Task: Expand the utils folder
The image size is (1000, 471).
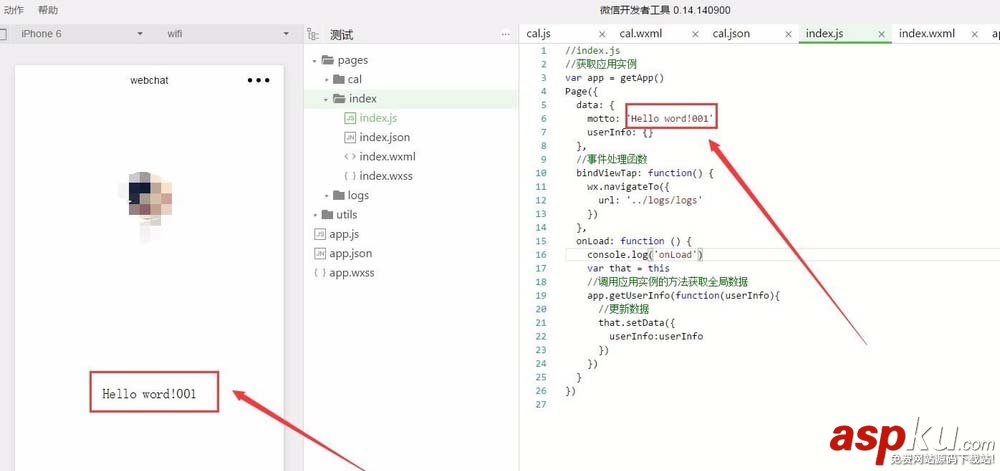Action: point(315,215)
